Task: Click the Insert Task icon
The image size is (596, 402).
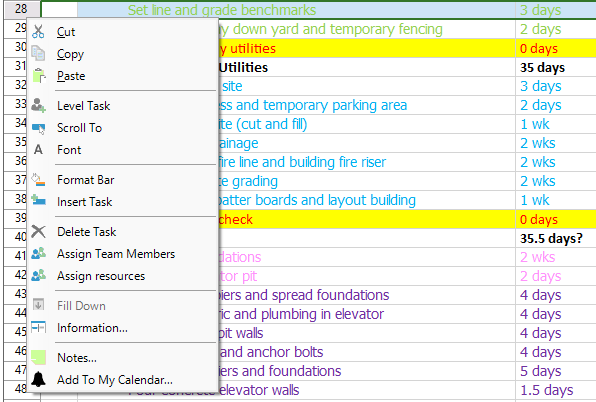Action: point(38,201)
